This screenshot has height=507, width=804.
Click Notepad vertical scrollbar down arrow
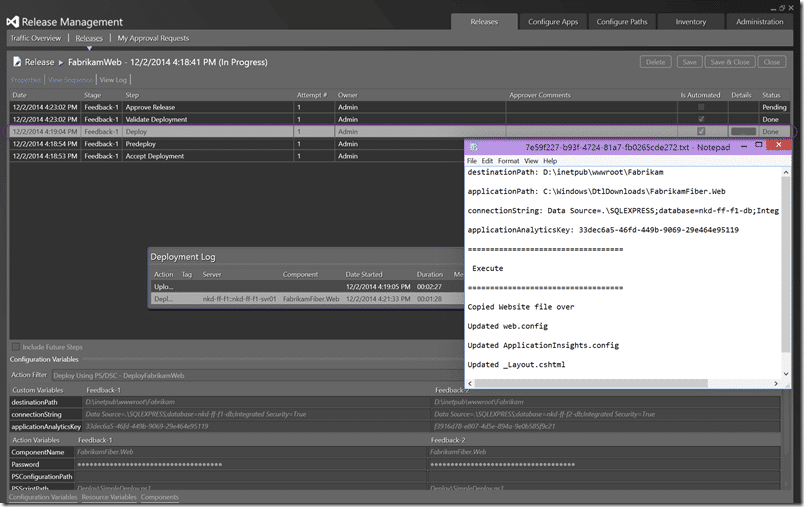[x=786, y=374]
